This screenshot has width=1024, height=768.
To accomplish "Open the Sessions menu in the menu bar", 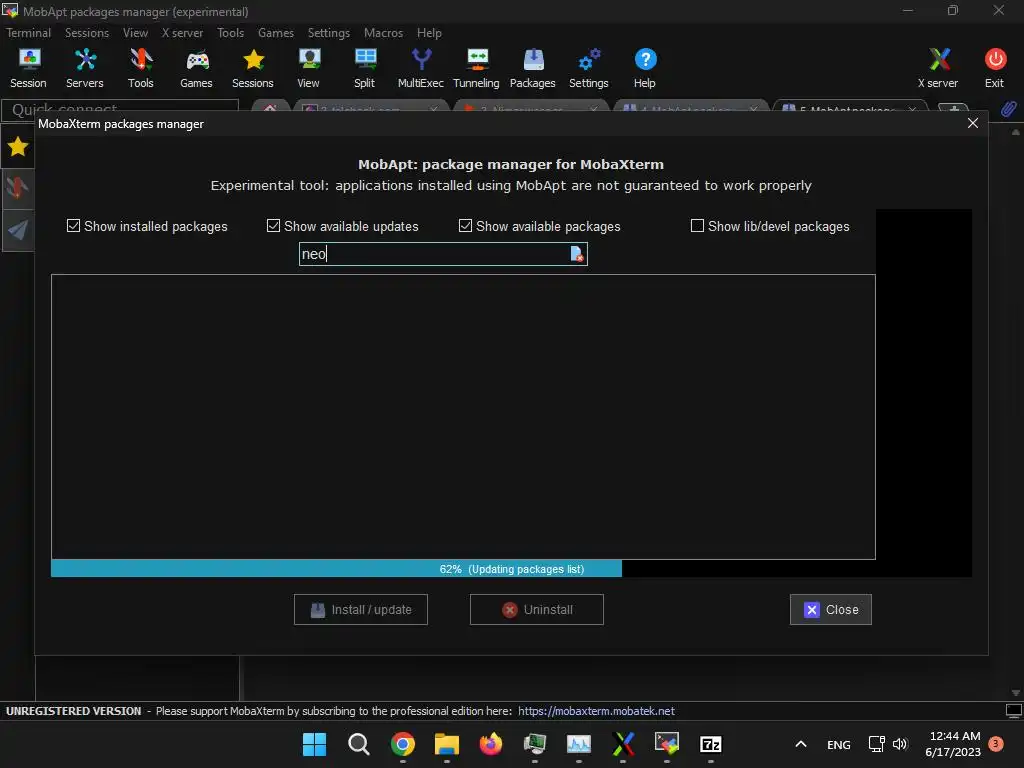I will pos(87,33).
